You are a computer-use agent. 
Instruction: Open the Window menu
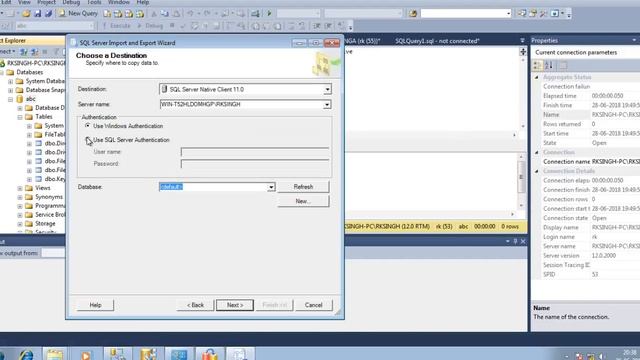tap(118, 2)
